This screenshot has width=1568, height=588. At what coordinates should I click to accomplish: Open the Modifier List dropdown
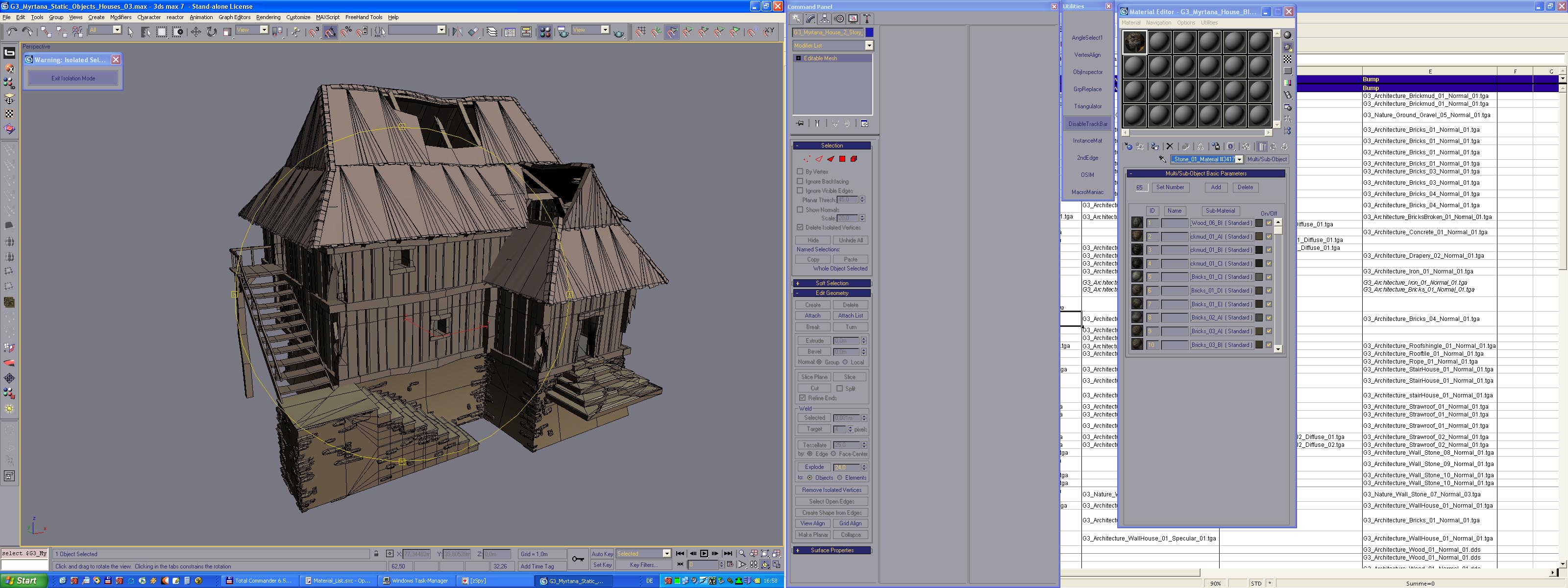[x=869, y=46]
